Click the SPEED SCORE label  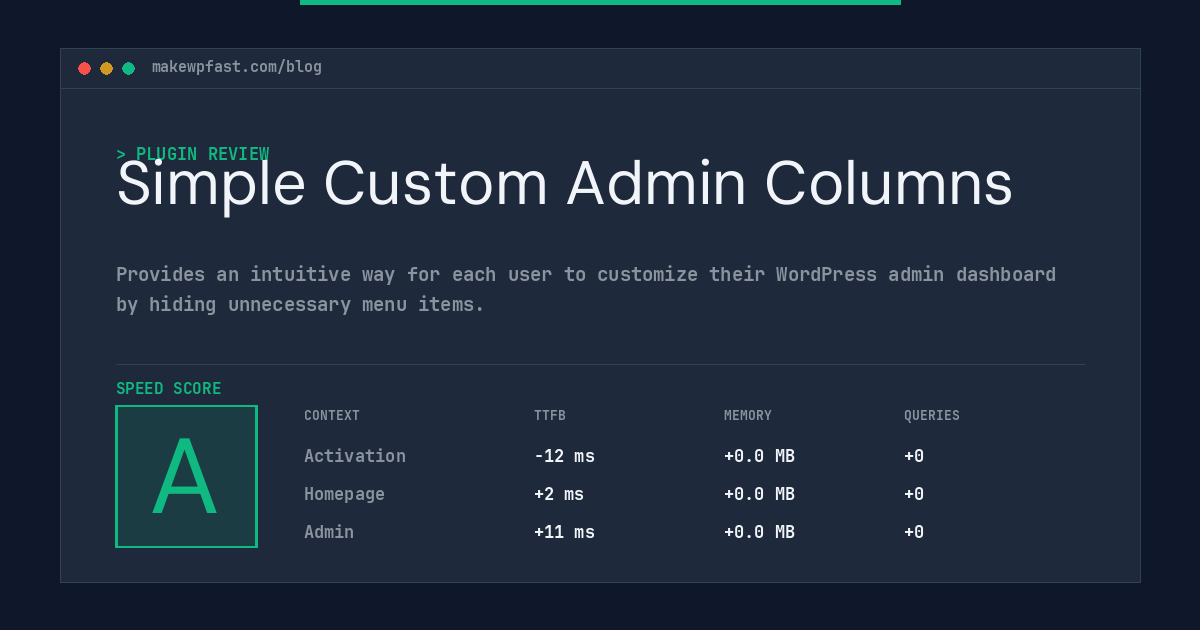pos(169,389)
